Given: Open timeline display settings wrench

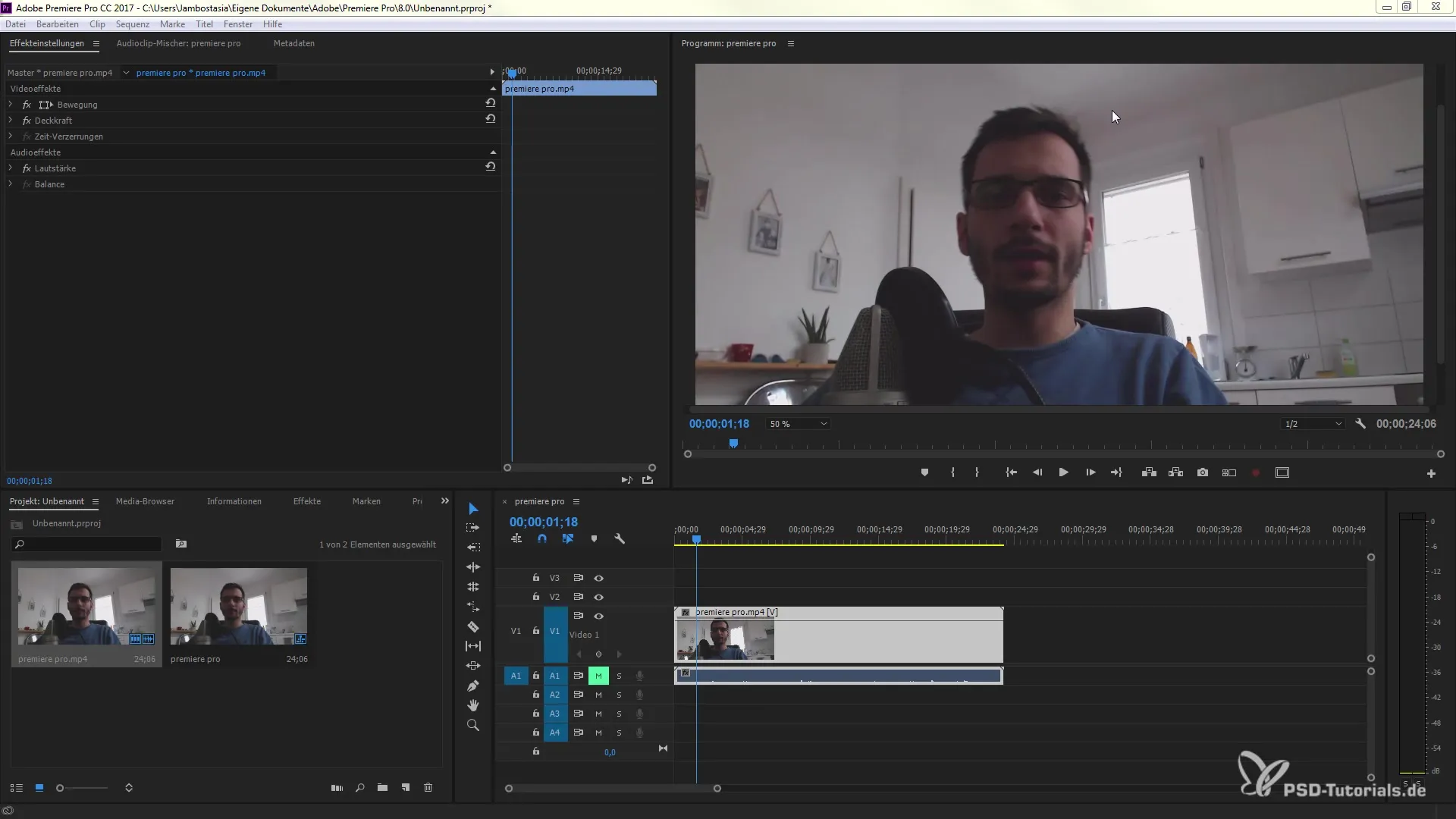Looking at the screenshot, I should point(620,539).
